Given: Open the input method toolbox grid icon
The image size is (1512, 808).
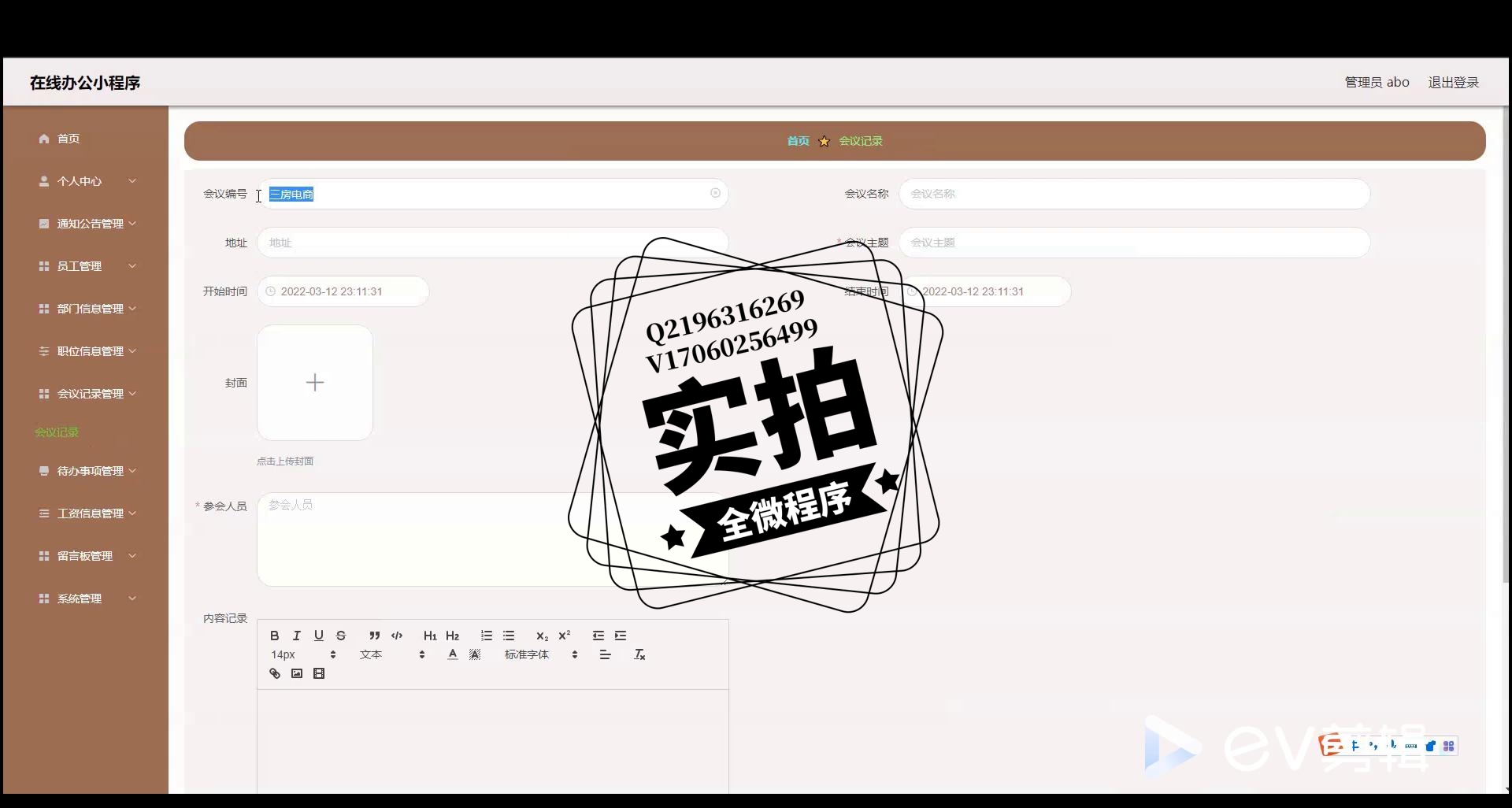Looking at the screenshot, I should pyautogui.click(x=1448, y=746).
